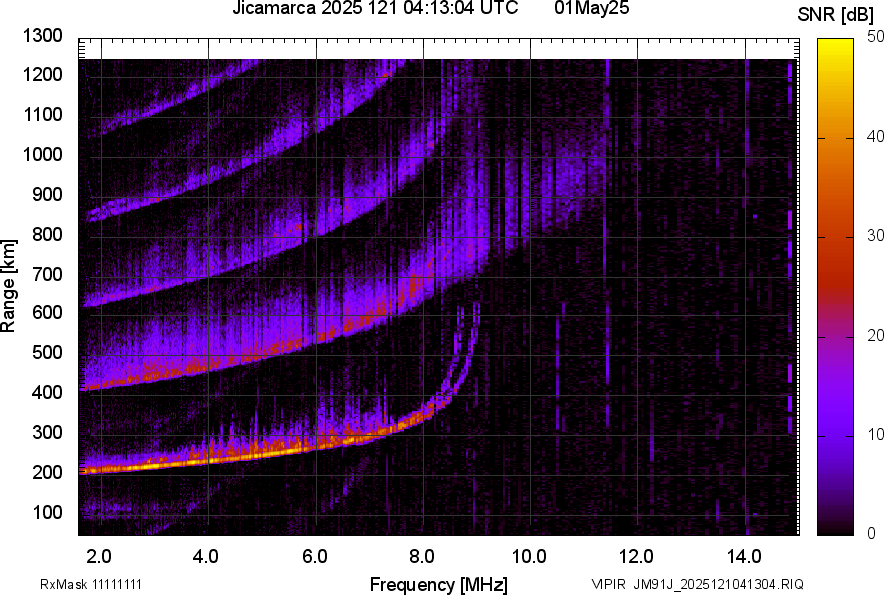
Task: Click the range tick label '600'
Action: tap(47, 312)
